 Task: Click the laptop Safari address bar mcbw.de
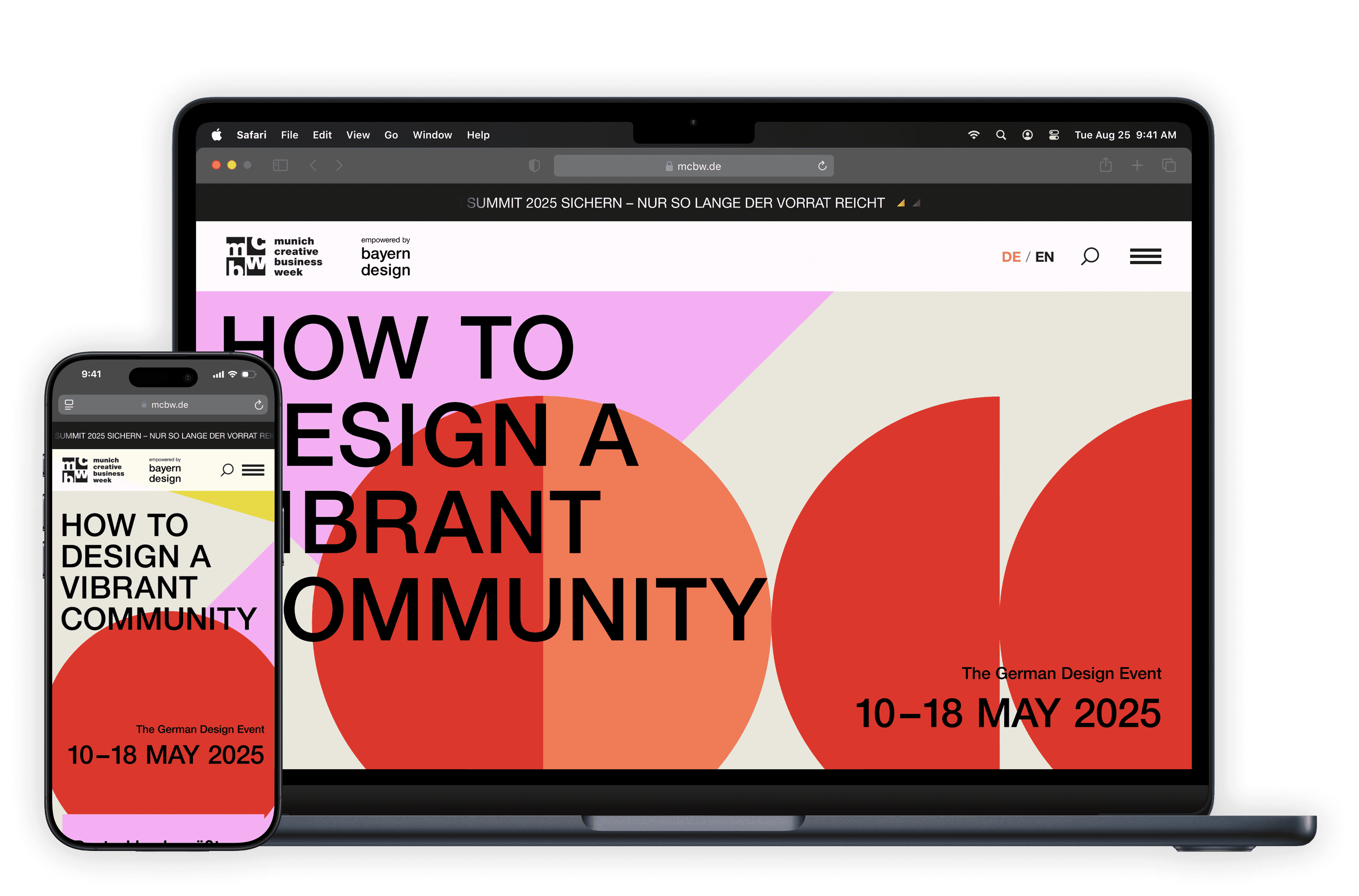(x=693, y=166)
